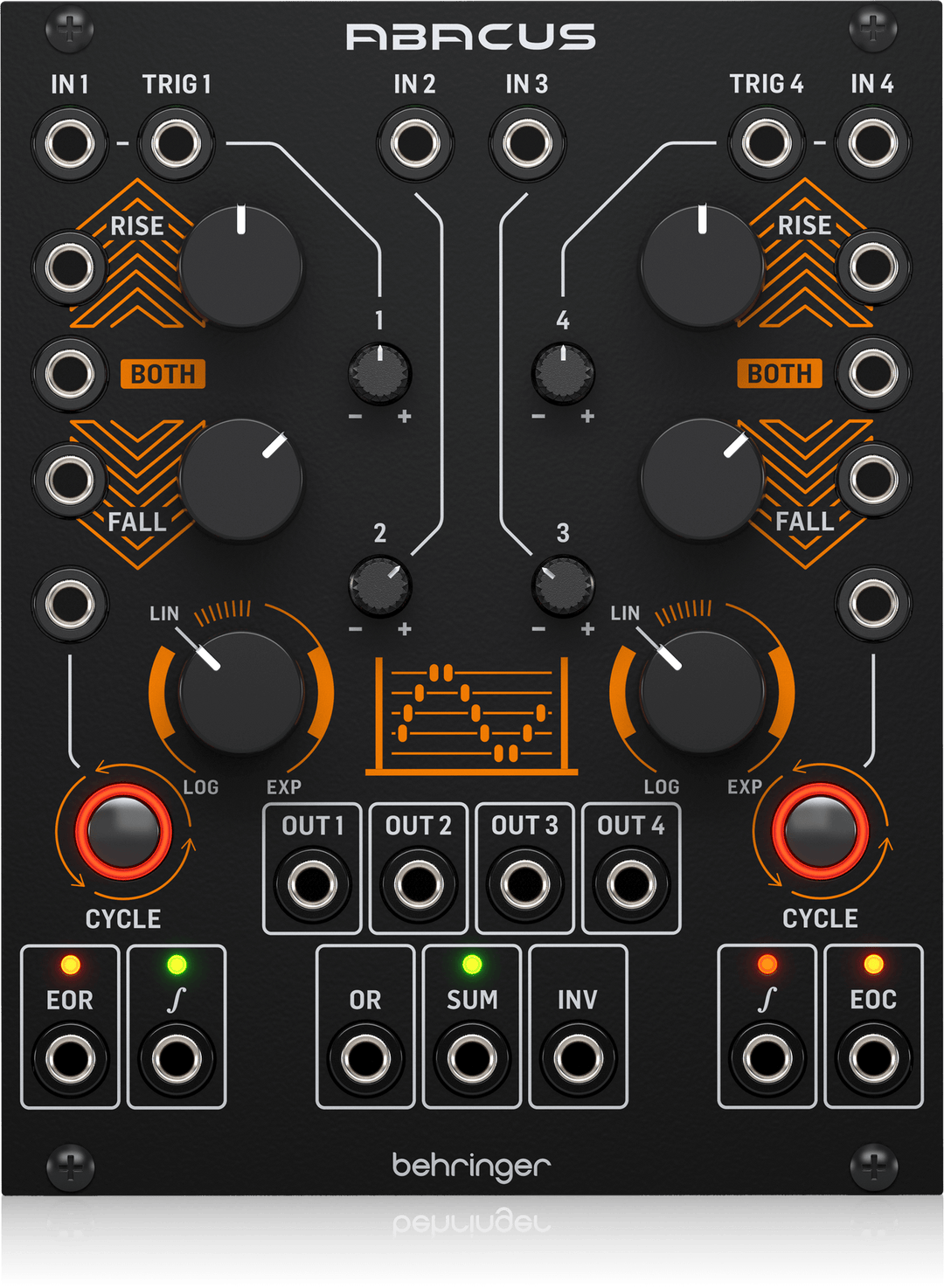Click the left CYCLE label text
Screen dimensions: 944x1288
[123, 919]
